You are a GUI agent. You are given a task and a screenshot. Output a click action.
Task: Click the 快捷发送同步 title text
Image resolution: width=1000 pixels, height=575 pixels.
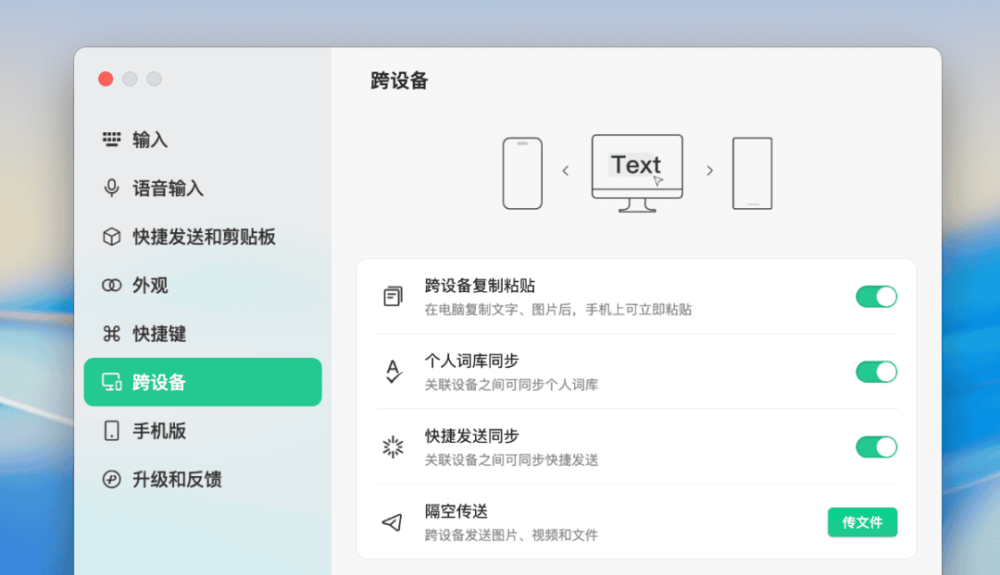[x=472, y=436]
